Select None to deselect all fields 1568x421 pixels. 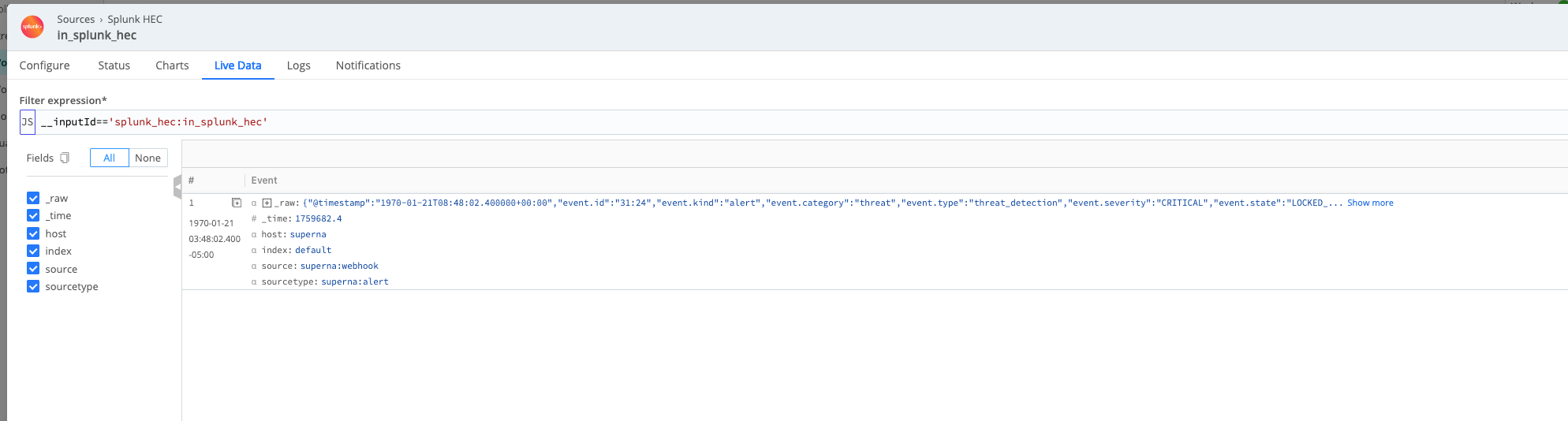pos(147,158)
